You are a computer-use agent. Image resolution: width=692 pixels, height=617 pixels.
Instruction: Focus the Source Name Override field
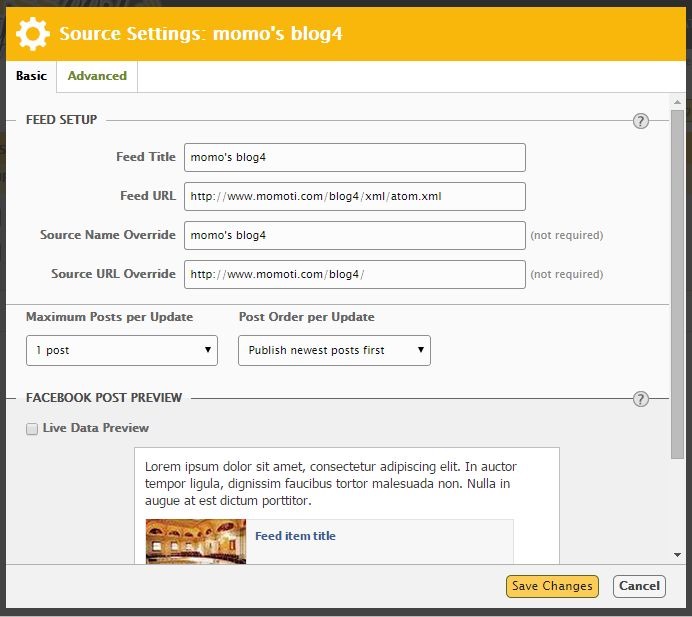(355, 235)
